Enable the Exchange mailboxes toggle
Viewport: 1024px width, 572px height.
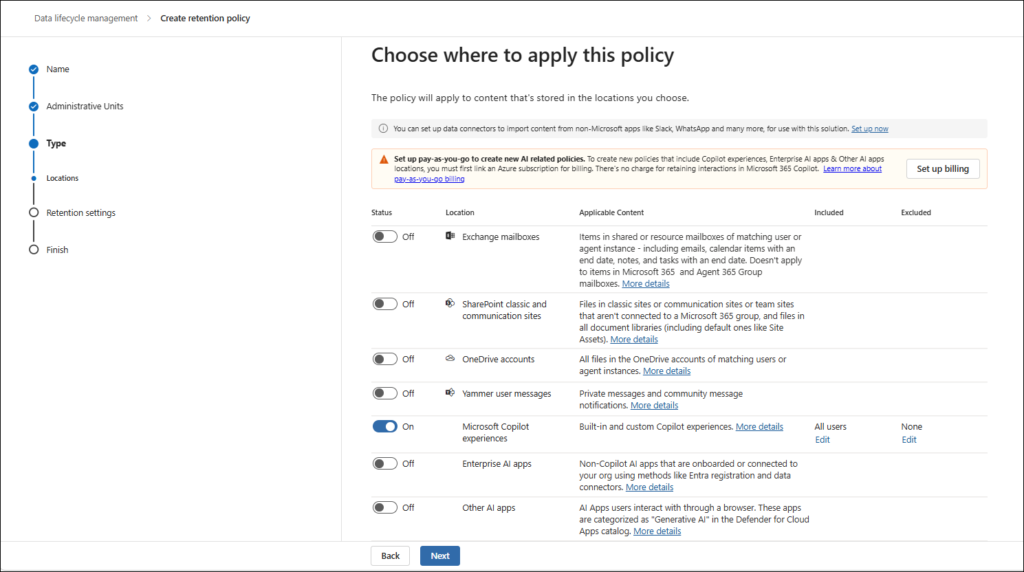point(385,236)
